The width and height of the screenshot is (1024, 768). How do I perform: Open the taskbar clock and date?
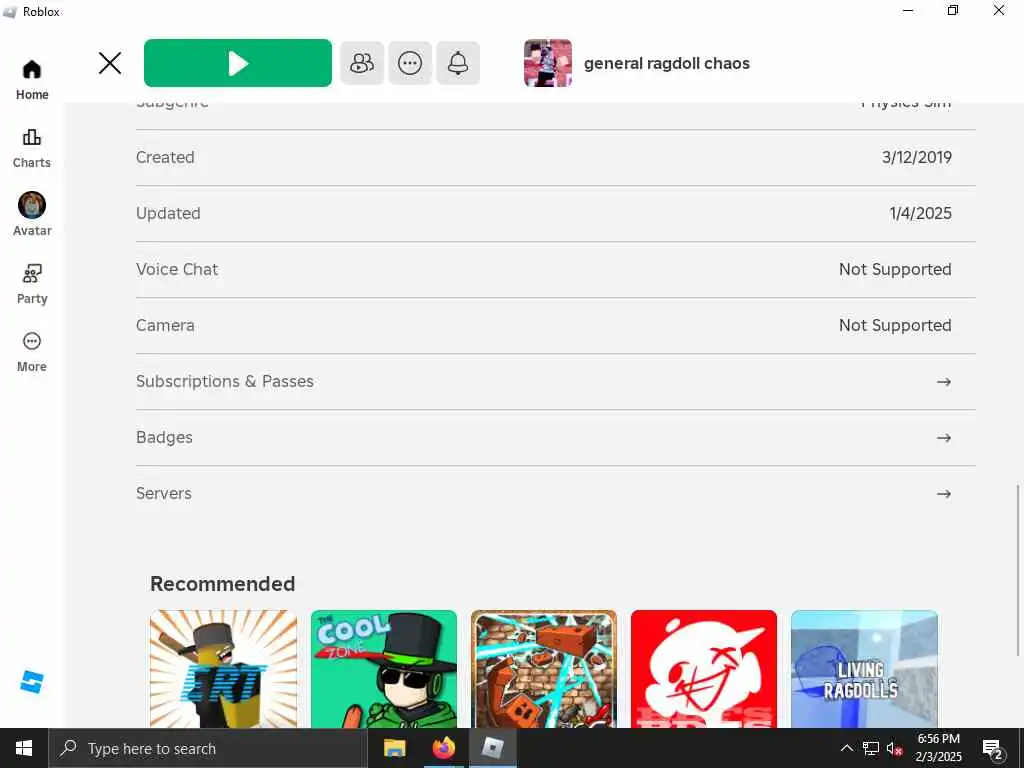pos(938,748)
